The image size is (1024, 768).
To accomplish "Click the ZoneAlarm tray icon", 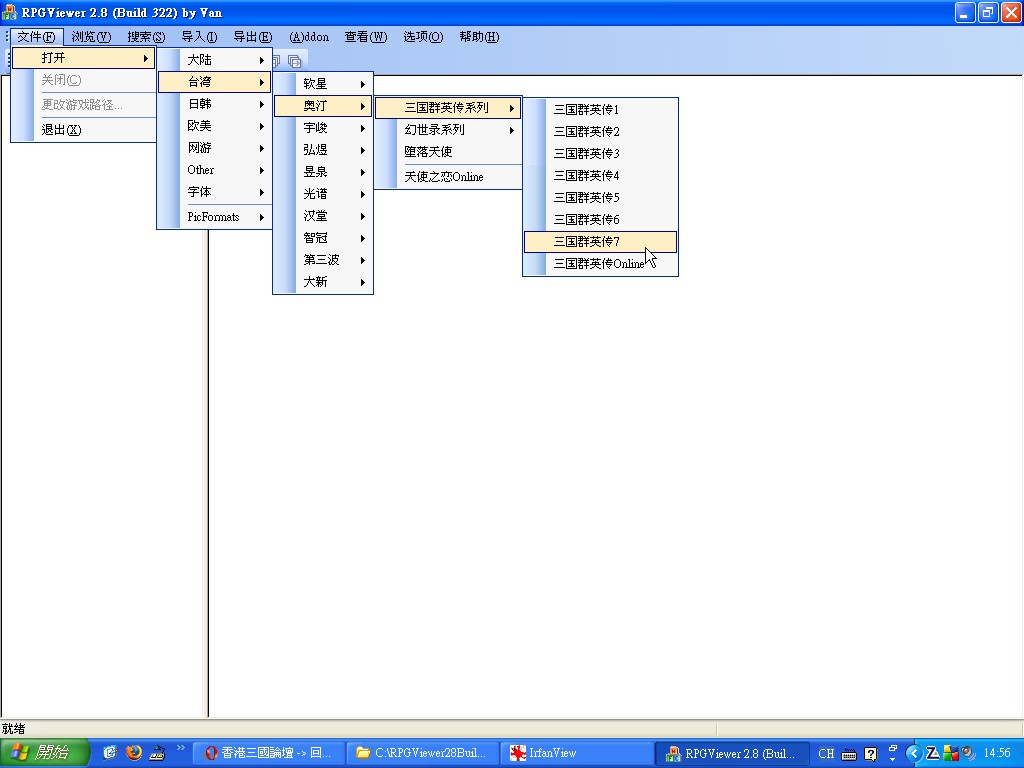I will (x=933, y=754).
